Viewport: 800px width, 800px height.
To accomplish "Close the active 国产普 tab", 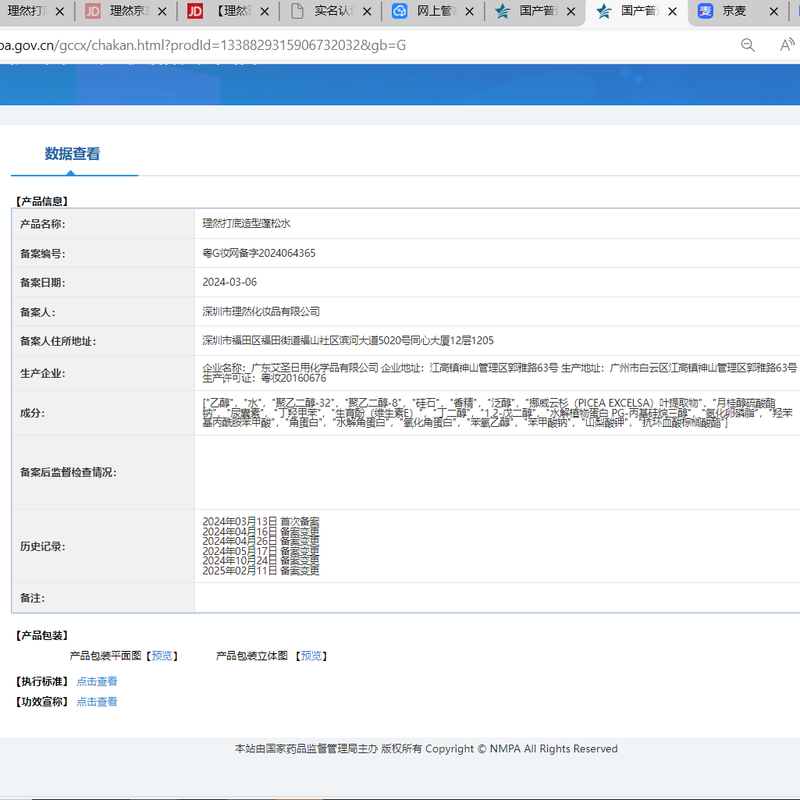I will pyautogui.click(x=673, y=12).
